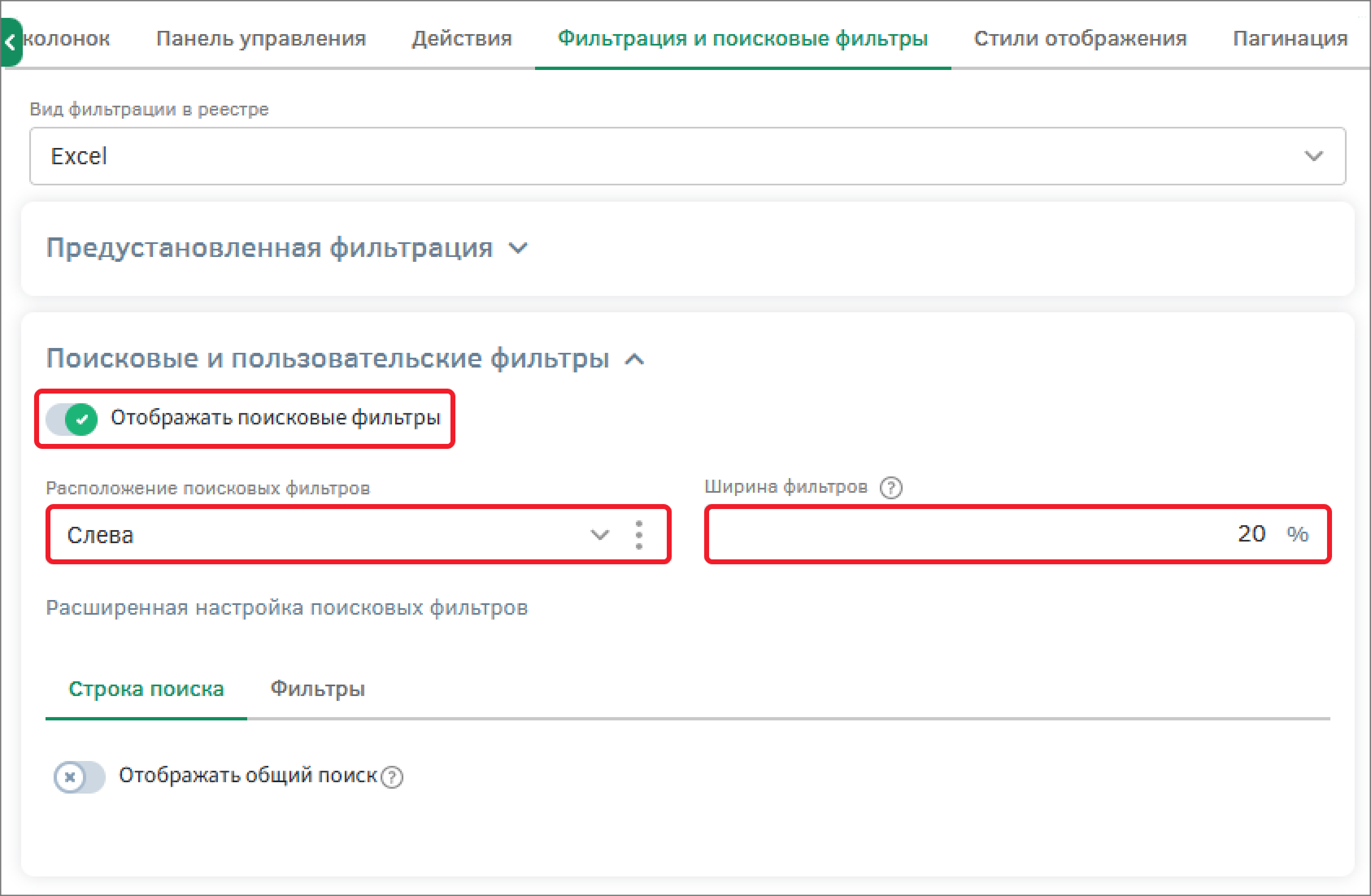Viewport: 1371px width, 896px height.
Task: Select the Строка поиска sub-tab
Action: coord(146,689)
